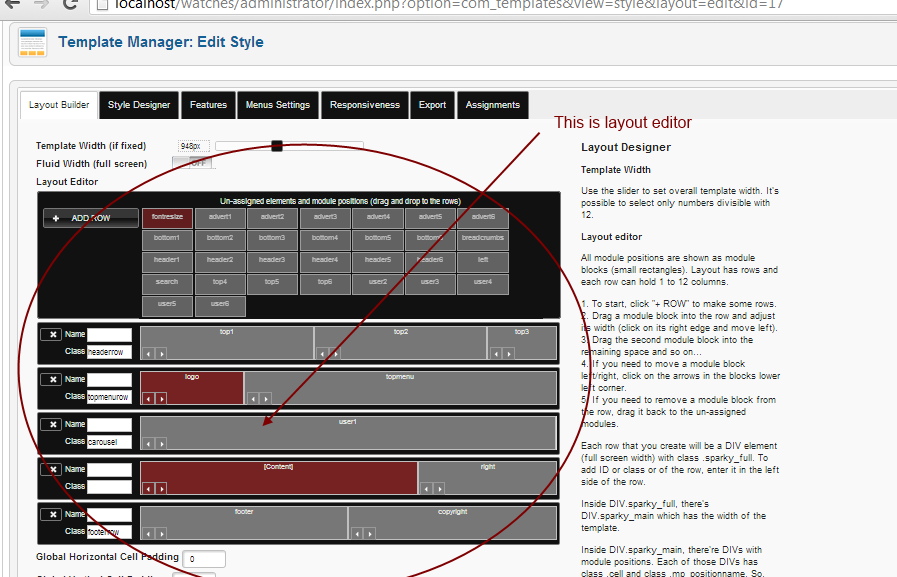Remove the row holding the Content block
Viewport: 897px width, 577px height.
(51, 469)
